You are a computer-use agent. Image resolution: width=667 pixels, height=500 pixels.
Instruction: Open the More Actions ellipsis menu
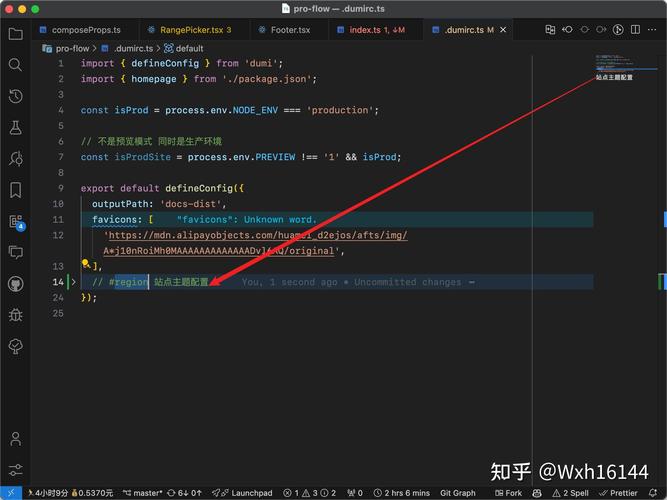(x=652, y=30)
